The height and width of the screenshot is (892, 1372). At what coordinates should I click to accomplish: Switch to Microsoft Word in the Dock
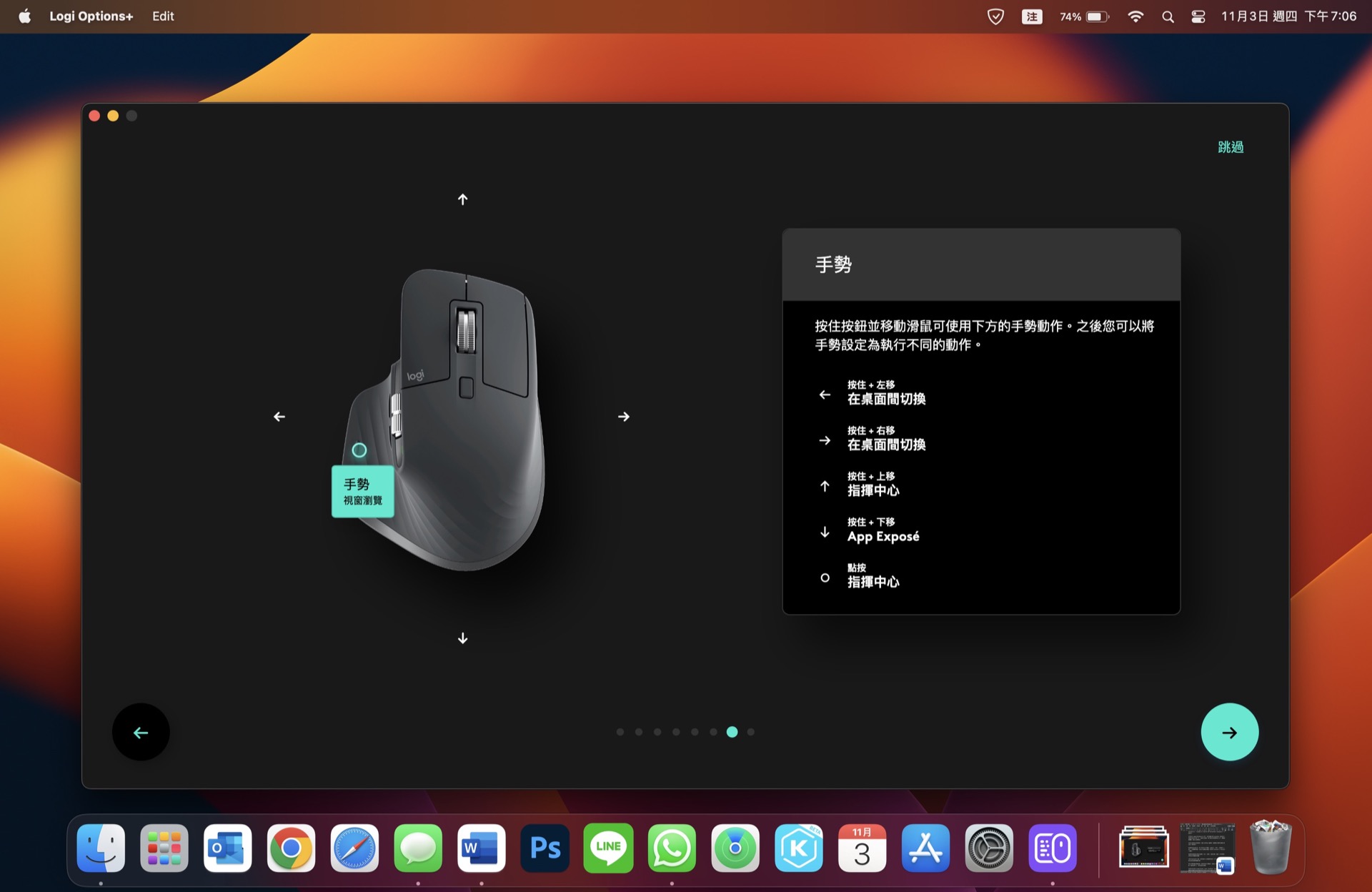pos(482,848)
